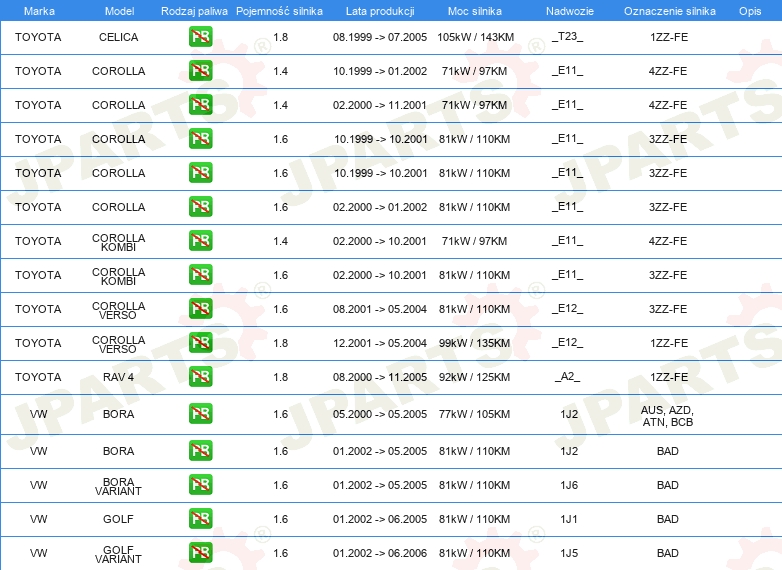Viewport: 782px width, 570px height.
Task: Click the fuel icon in the 1.6 COROLLA KOMBI row
Action: [200, 275]
